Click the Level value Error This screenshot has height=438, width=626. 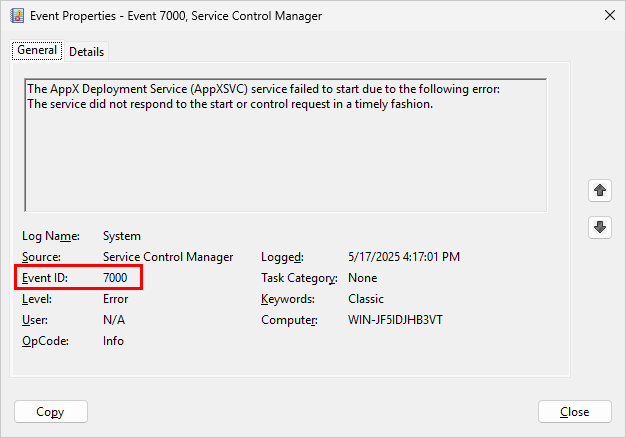coord(115,299)
